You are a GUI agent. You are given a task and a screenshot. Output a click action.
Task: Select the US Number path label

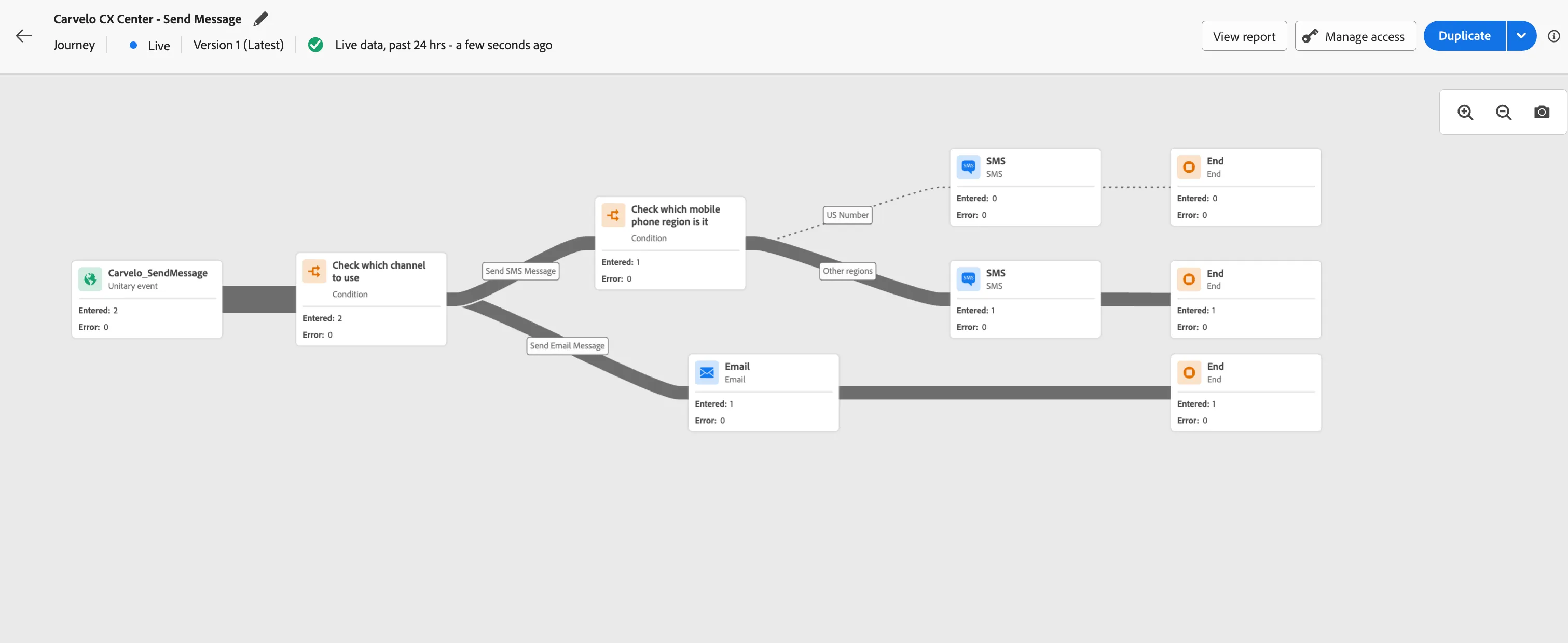[847, 215]
